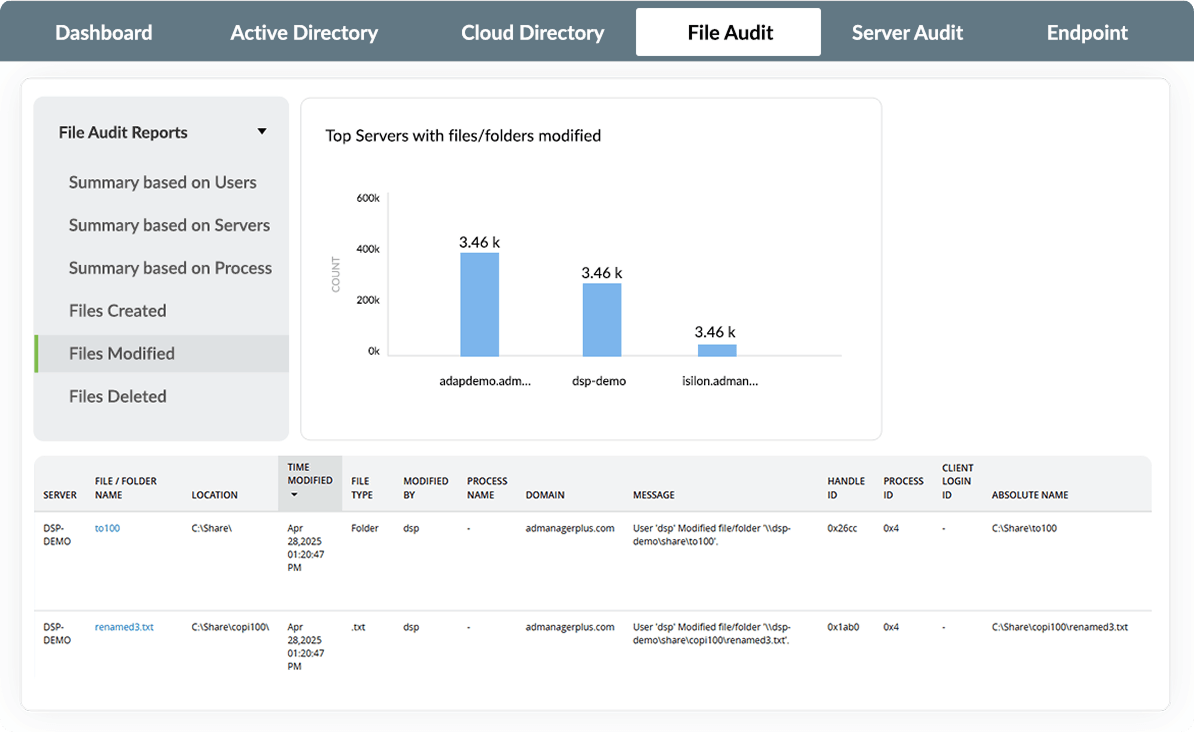This screenshot has height=732, width=1194.
Task: Click the adapdemo.adm... axis label
Action: click(484, 381)
